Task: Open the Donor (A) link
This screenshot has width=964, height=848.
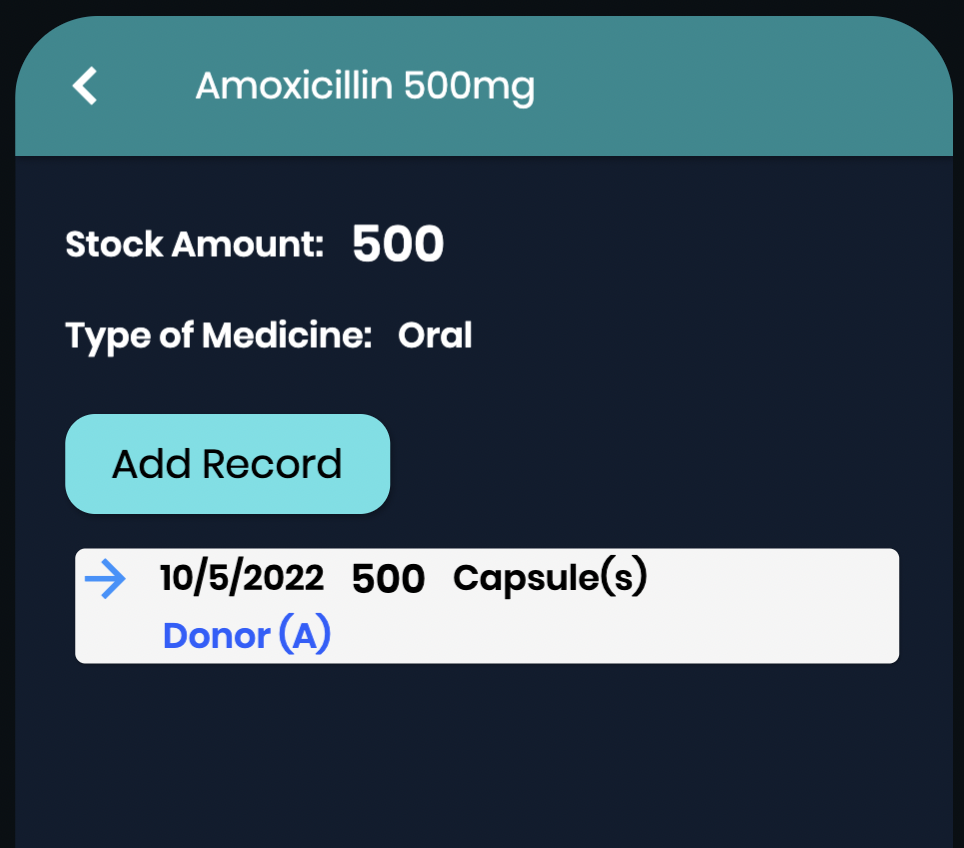Action: point(247,634)
